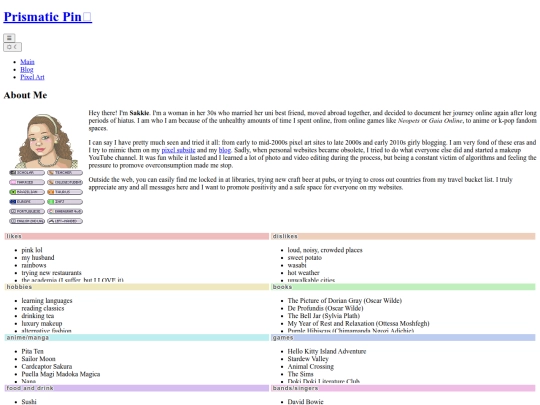This screenshot has height=405, width=540.
Task: Click the 'games' blue header bar
Action: pyautogui.click(x=403, y=338)
